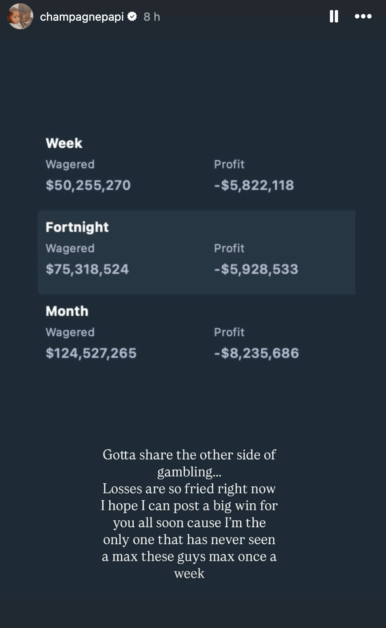
Task: Click the caption text about gambling losses
Action: pyautogui.click(x=189, y=514)
